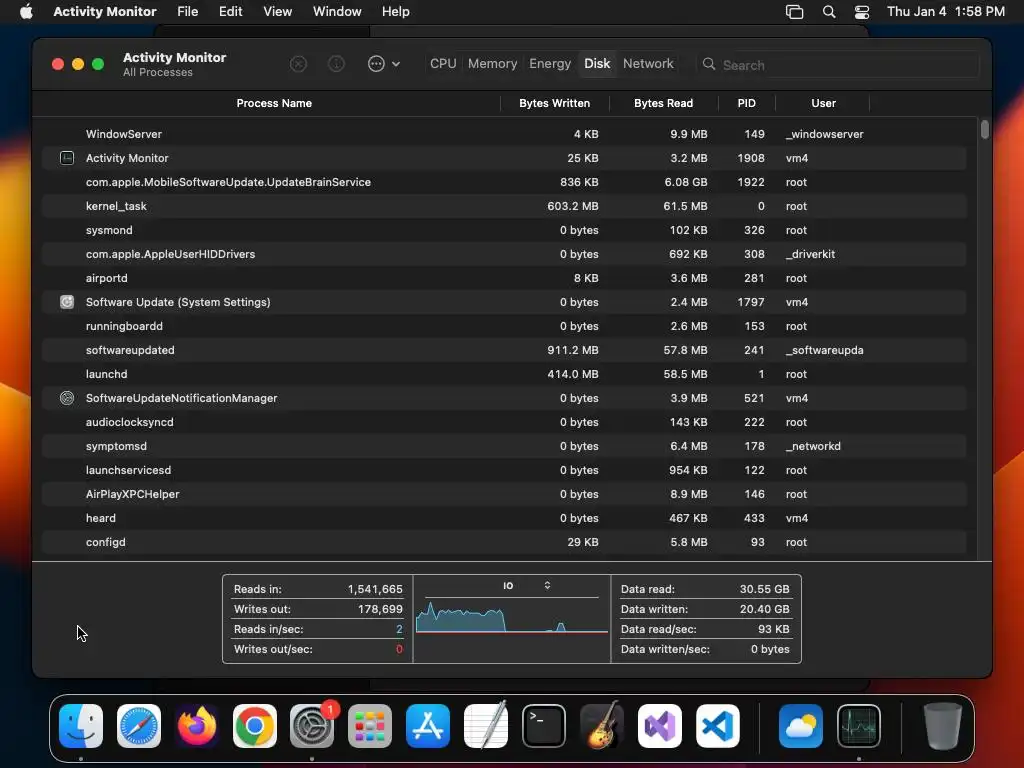Viewport: 1024px width, 768px height.
Task: Open Visual Studio Code from the Dock
Action: click(718, 726)
